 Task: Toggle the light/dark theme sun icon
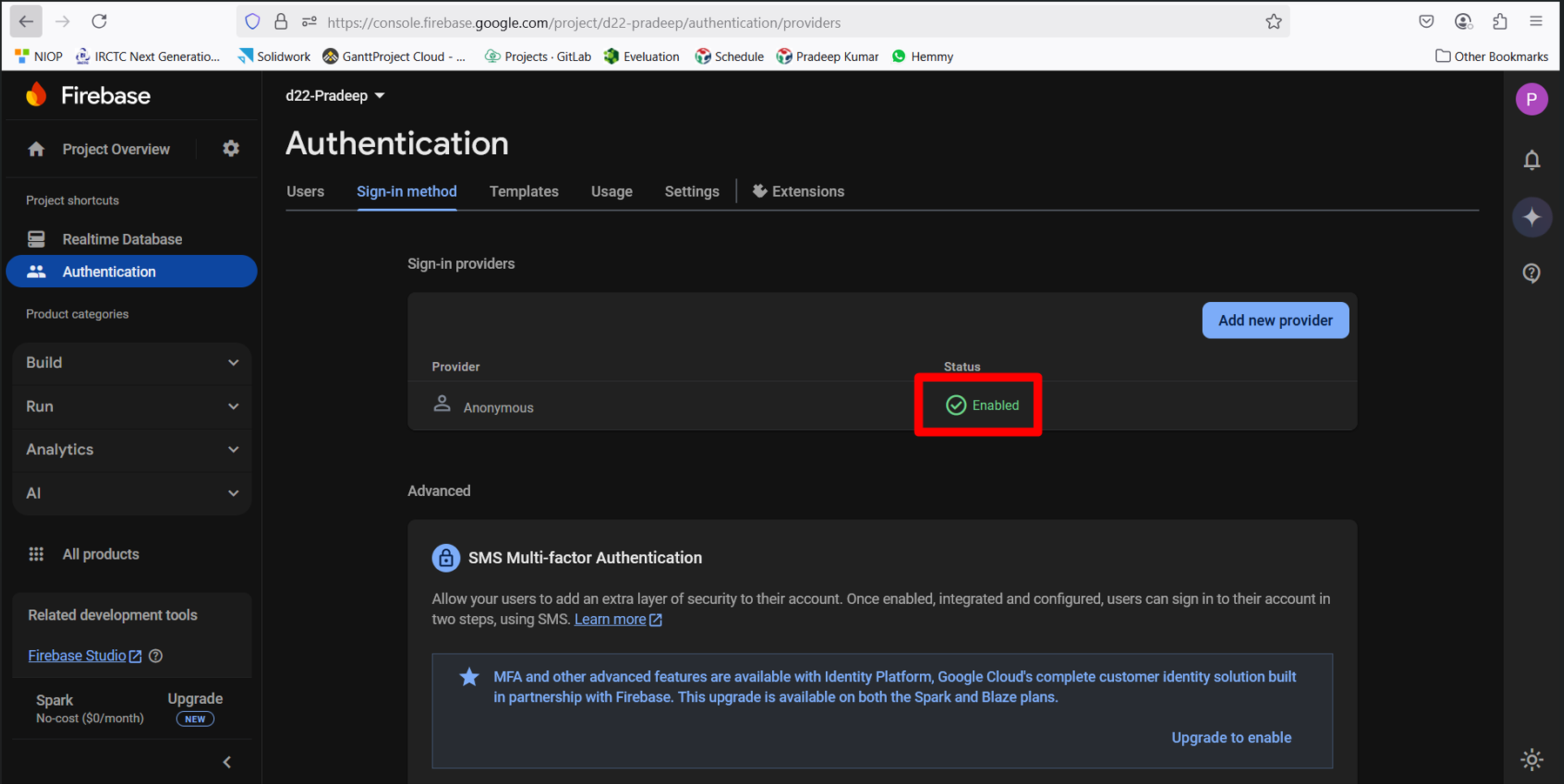point(1532,760)
